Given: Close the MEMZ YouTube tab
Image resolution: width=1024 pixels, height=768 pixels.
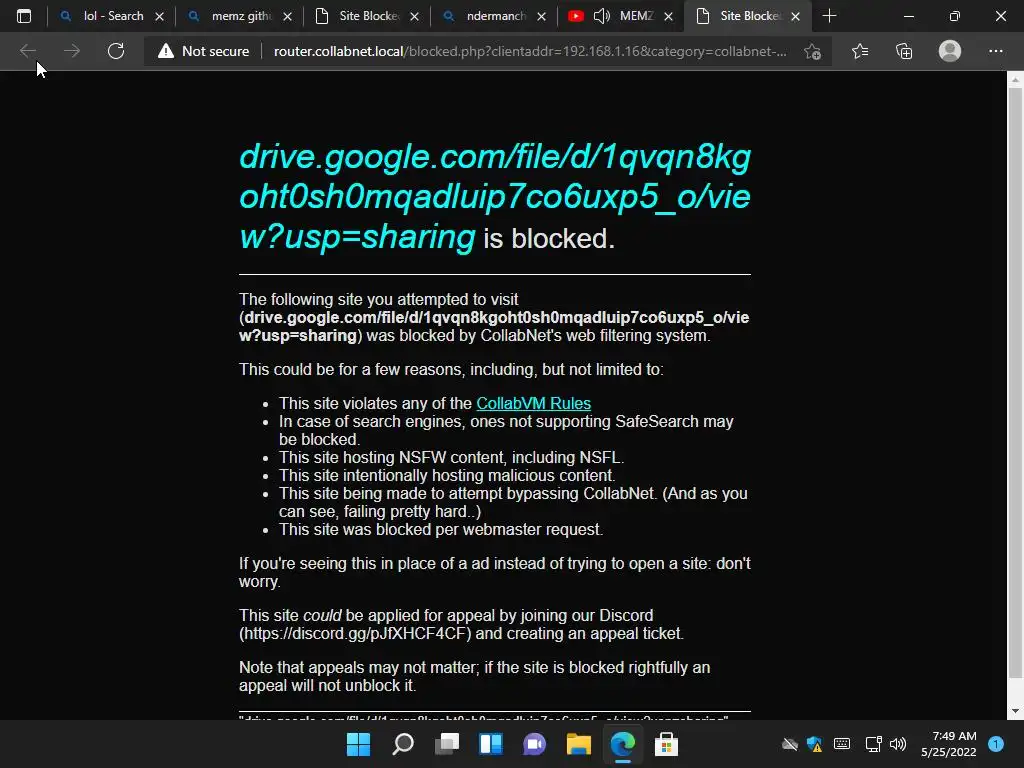Looking at the screenshot, I should pos(668,16).
